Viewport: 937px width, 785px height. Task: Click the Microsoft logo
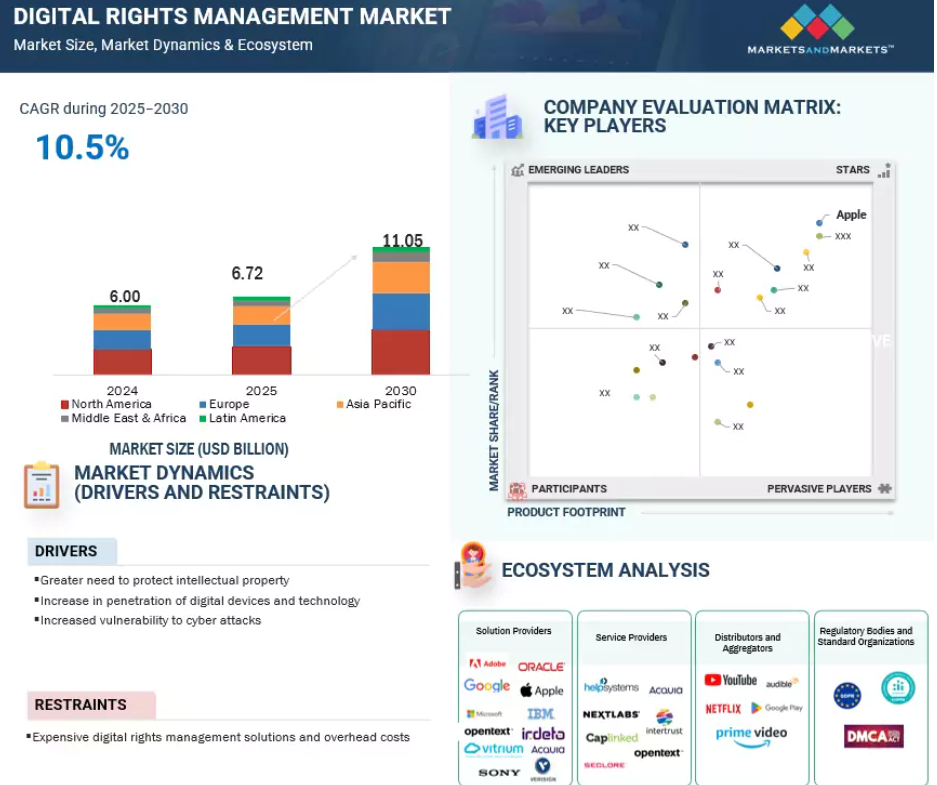point(485,714)
